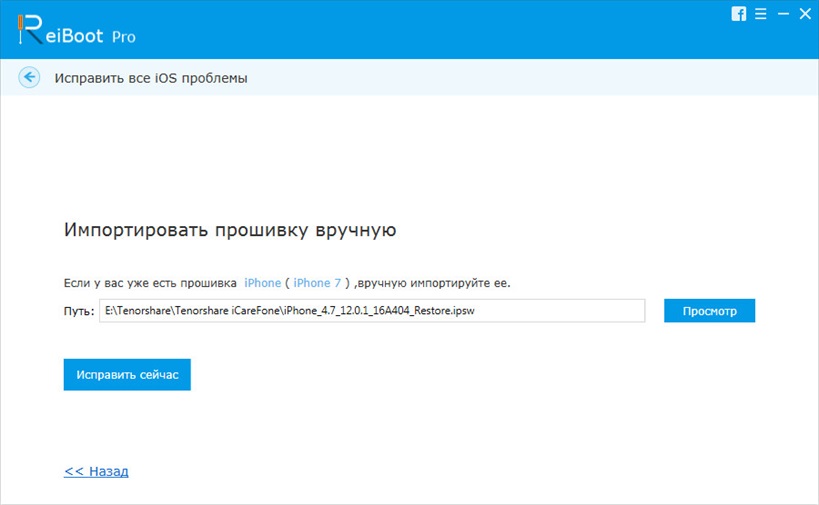Click the Исправить все iOS проблемы title
Screen dimensions: 819x505
tap(150, 77)
